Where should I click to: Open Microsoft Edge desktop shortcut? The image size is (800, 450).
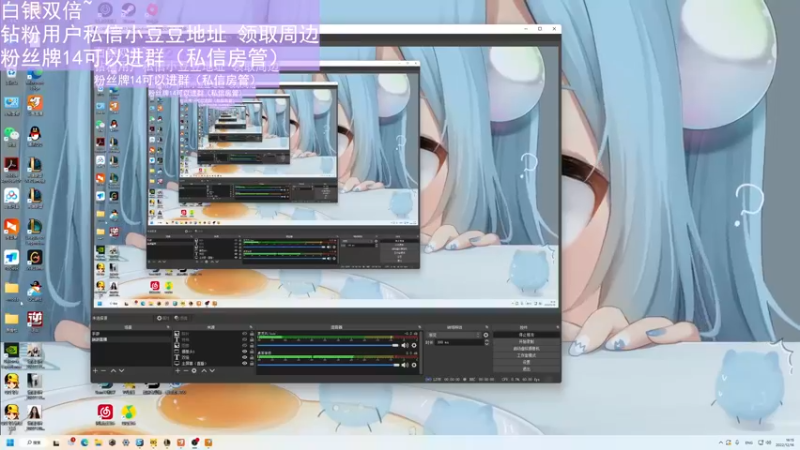click(35, 78)
